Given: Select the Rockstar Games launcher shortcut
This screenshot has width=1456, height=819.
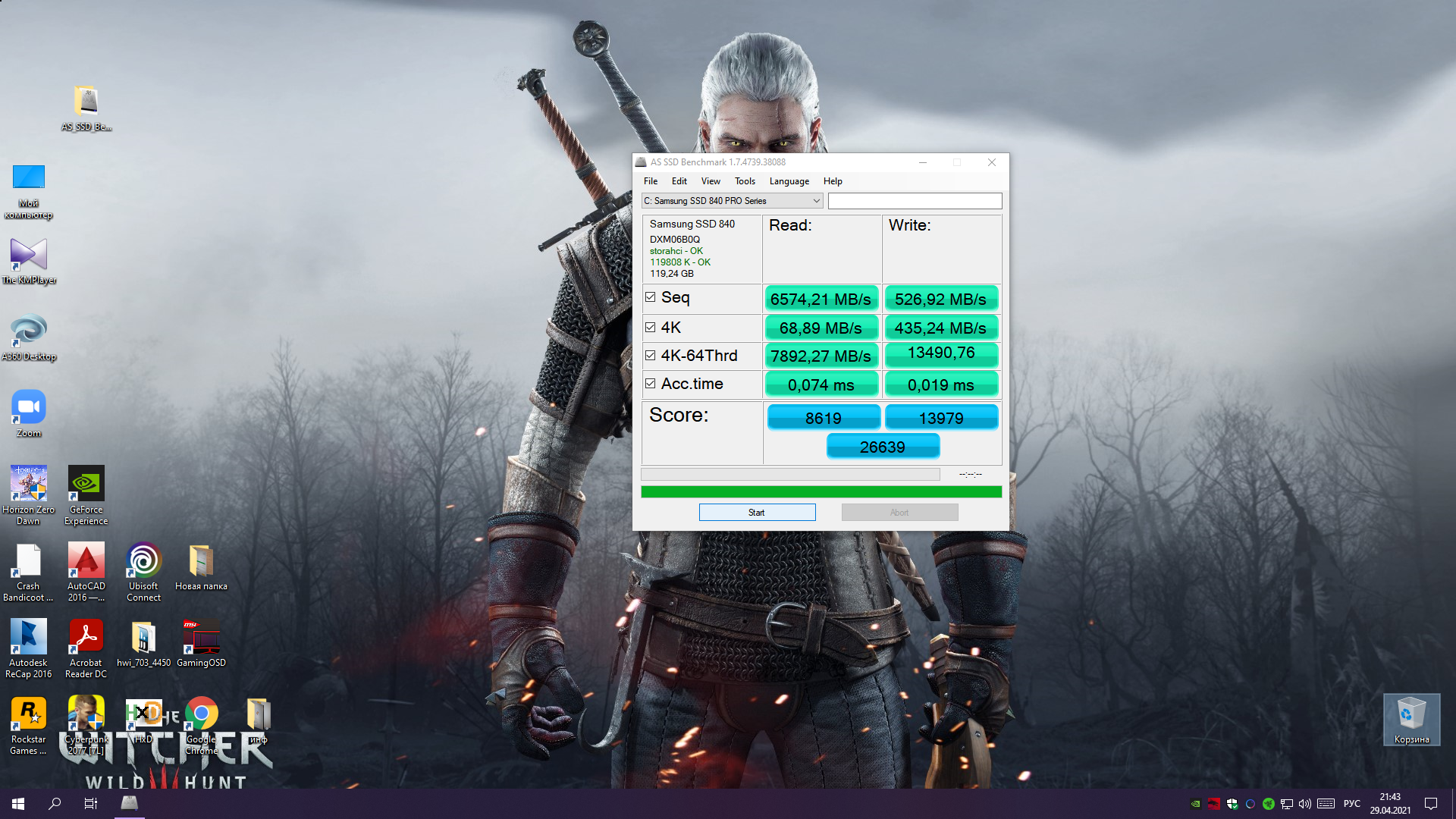Looking at the screenshot, I should coord(29,726).
